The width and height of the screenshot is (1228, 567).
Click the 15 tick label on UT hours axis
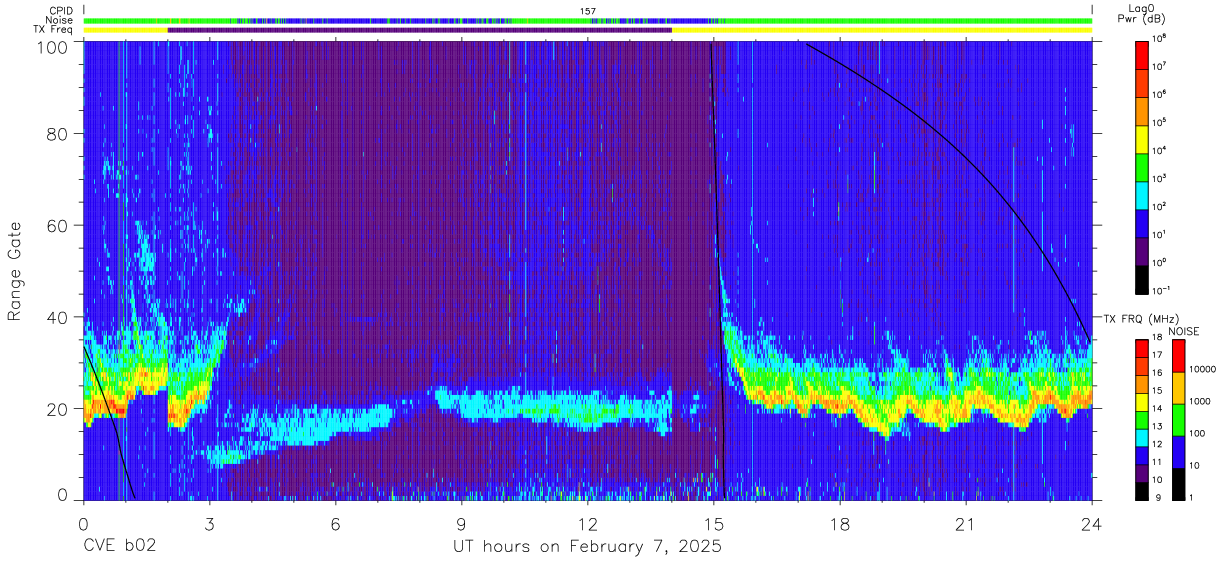click(714, 524)
